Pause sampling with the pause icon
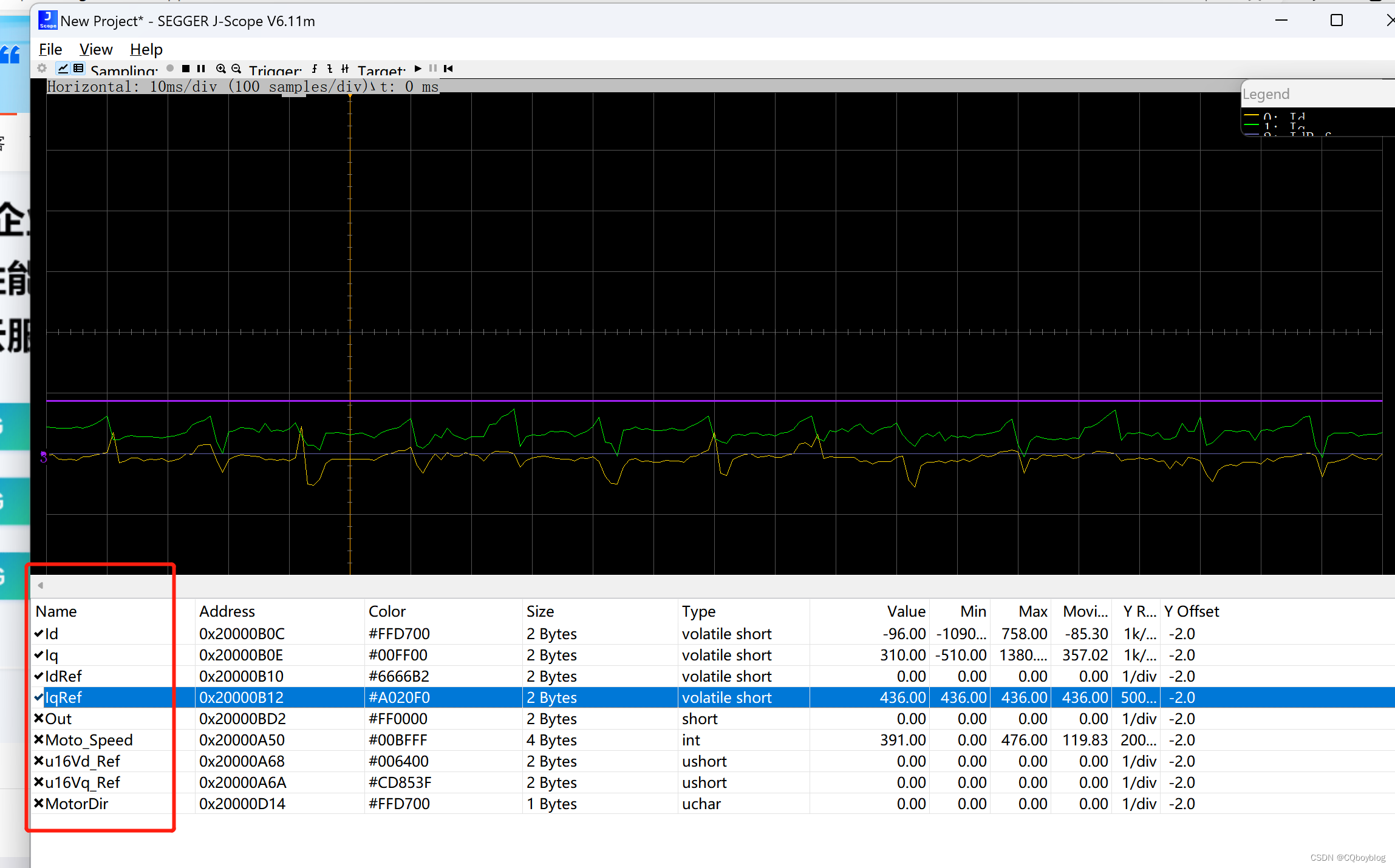Screen dimensions: 1395x868 coord(201,69)
